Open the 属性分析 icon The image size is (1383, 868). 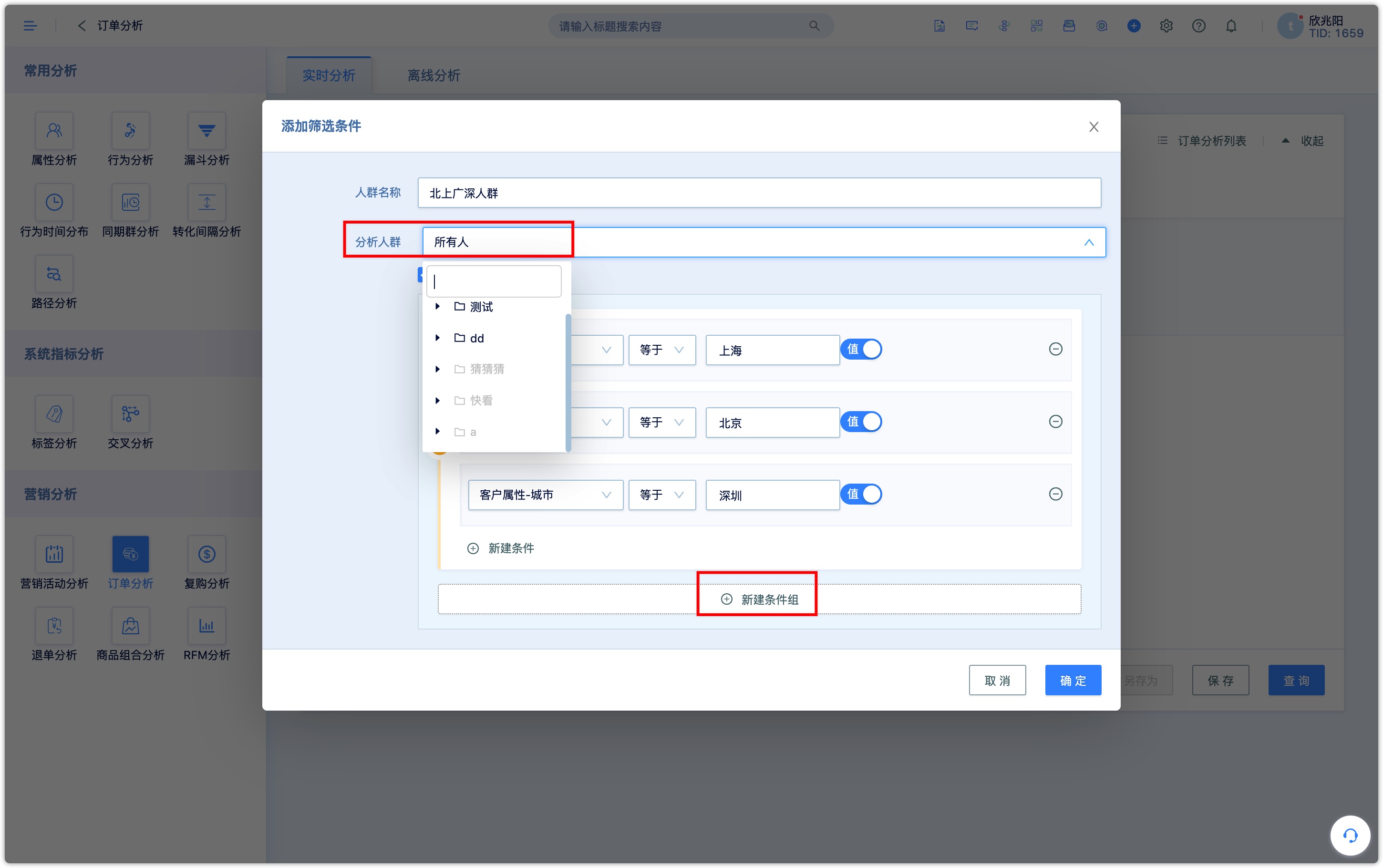pyautogui.click(x=54, y=131)
